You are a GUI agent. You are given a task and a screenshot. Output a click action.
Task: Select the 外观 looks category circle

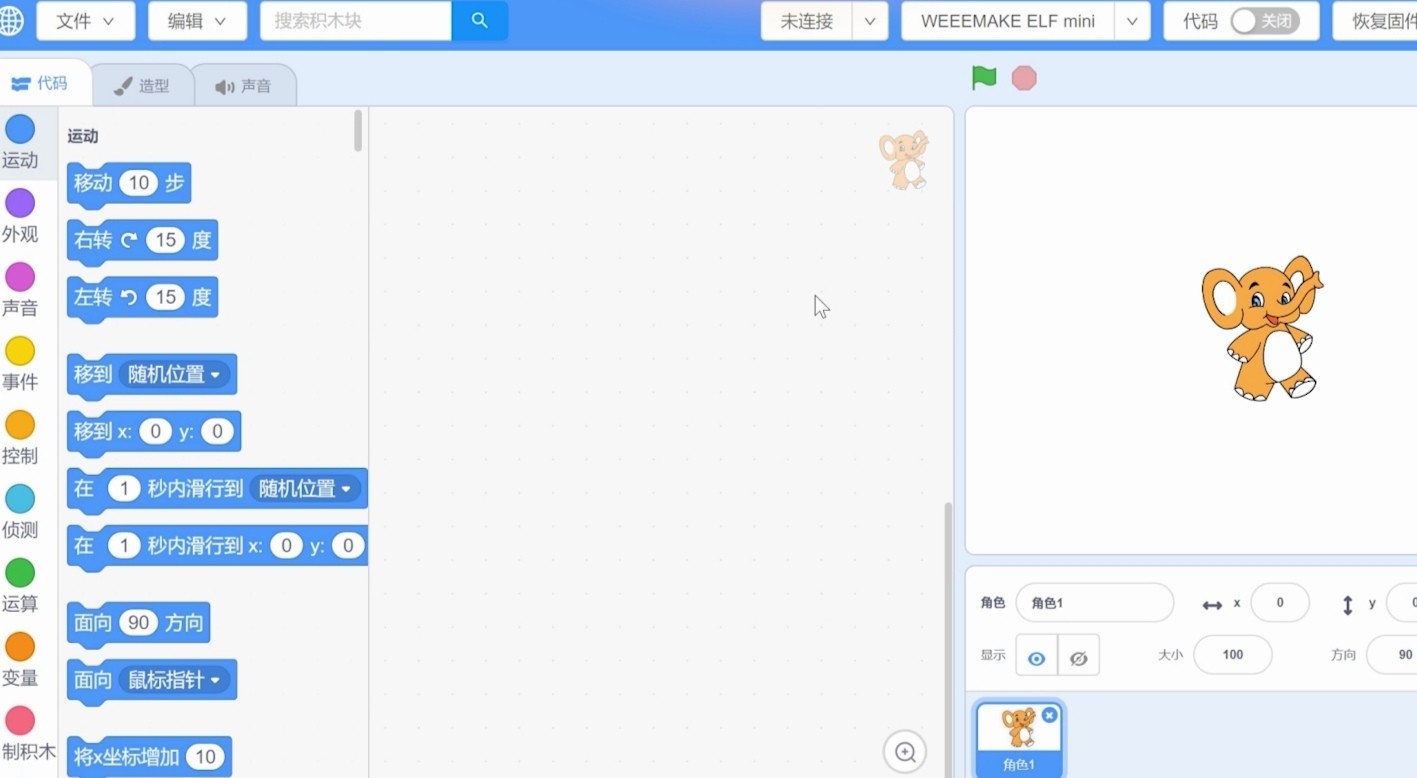pos(20,203)
